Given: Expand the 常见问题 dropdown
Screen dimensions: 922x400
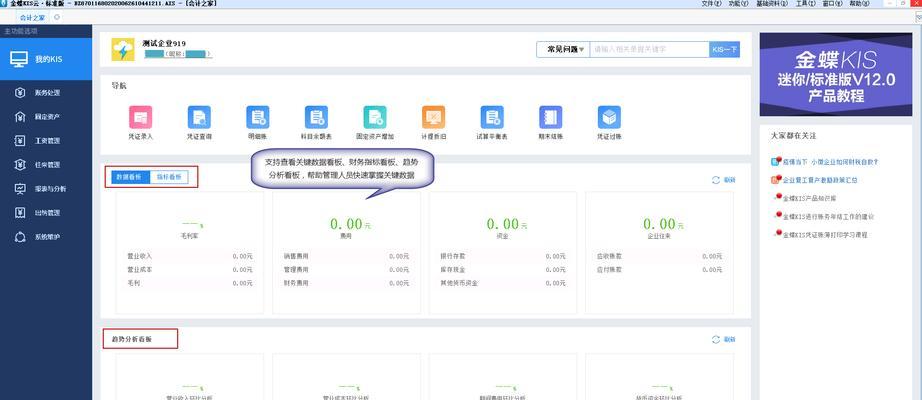Looking at the screenshot, I should [563, 49].
